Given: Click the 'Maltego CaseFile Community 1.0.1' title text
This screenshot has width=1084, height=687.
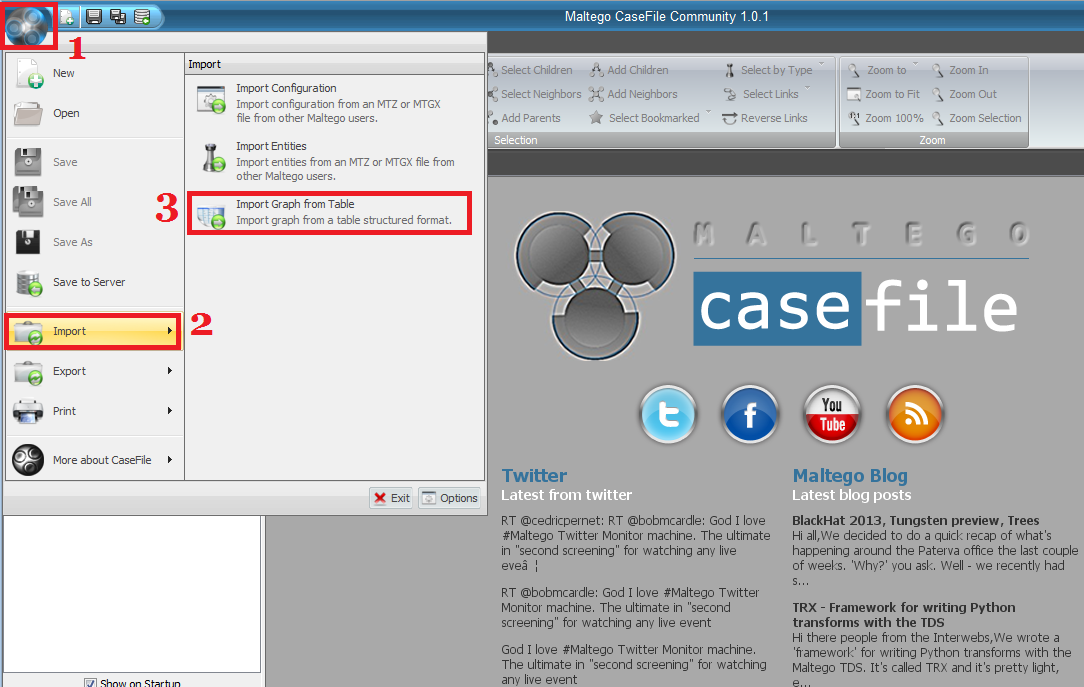Looking at the screenshot, I should point(666,17).
